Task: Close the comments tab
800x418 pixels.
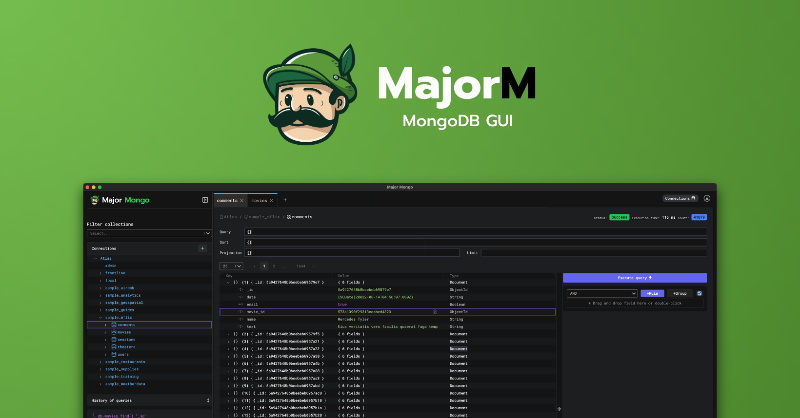Action: pos(242,201)
